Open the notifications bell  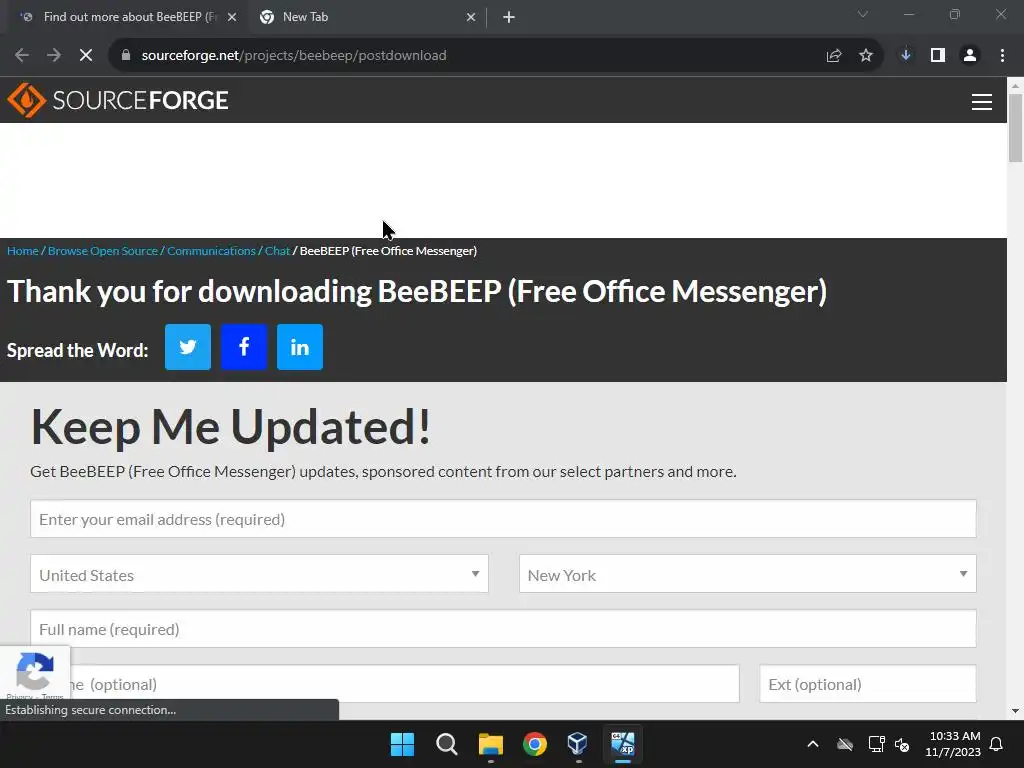pos(997,744)
